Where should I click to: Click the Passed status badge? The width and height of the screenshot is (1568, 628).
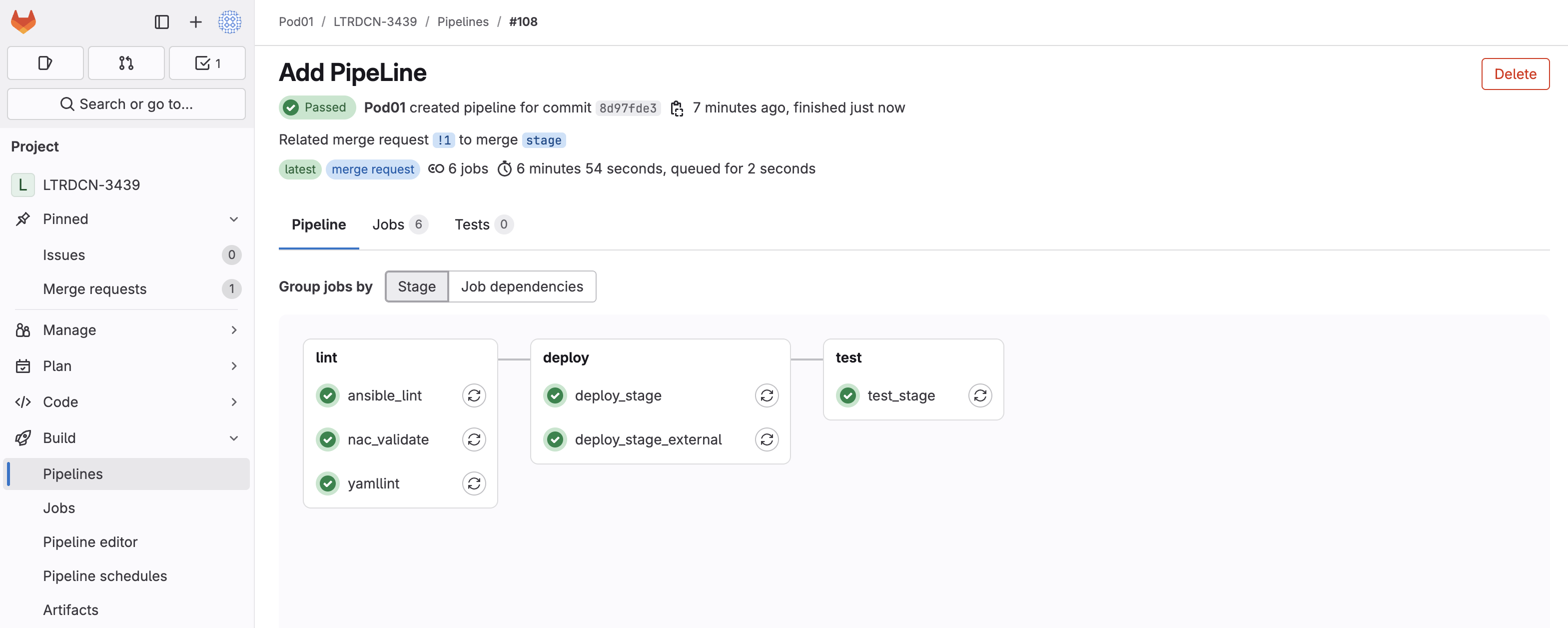(x=317, y=108)
